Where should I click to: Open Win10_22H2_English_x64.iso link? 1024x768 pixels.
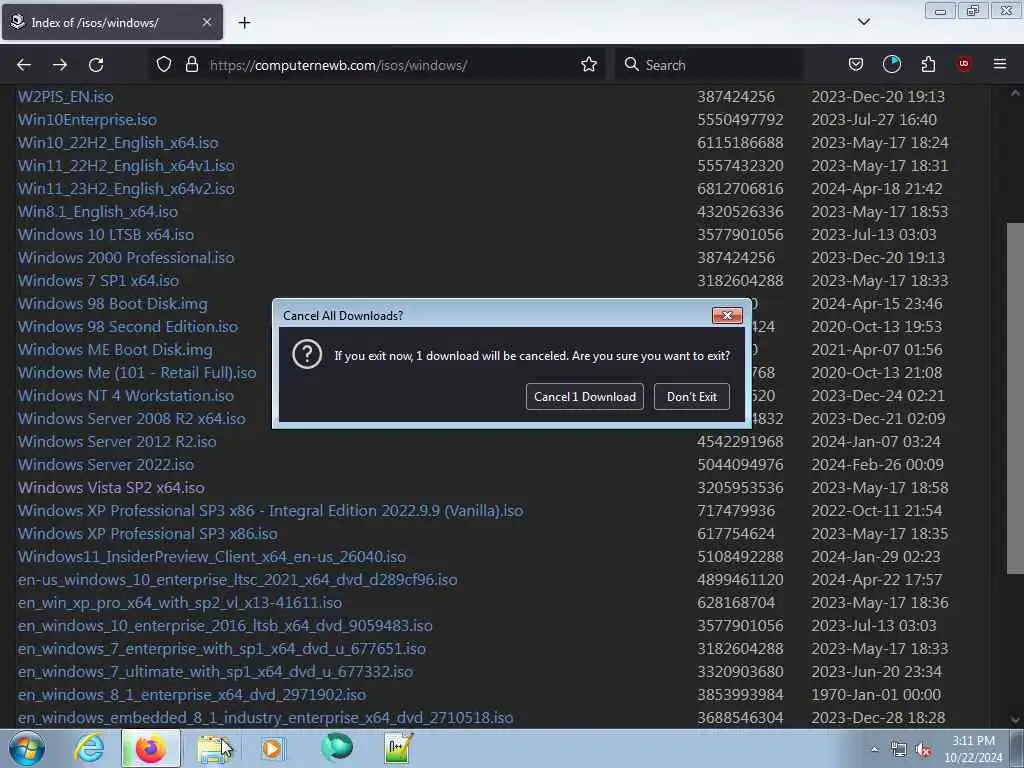(118, 142)
